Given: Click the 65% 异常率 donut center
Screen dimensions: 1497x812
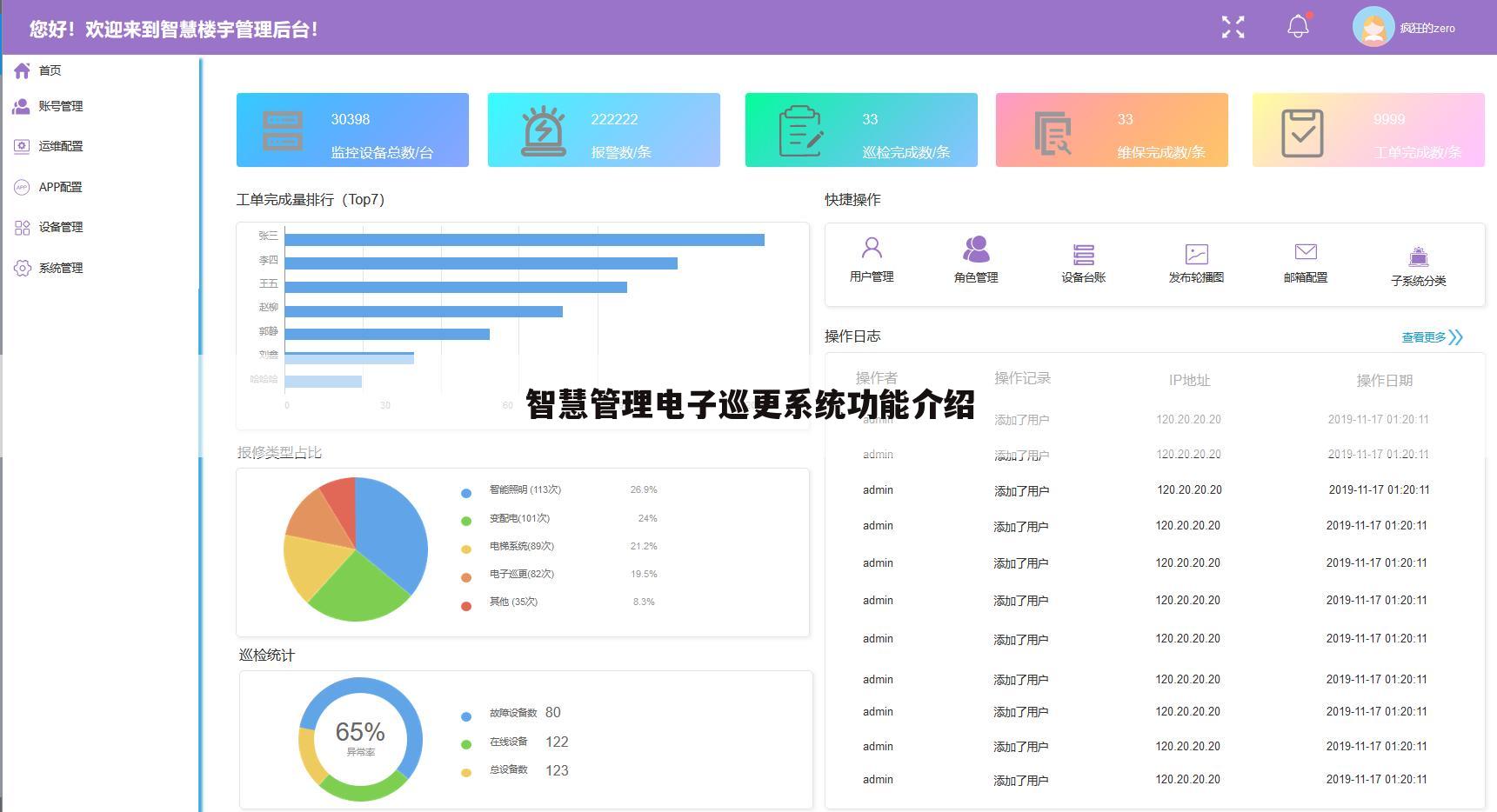Looking at the screenshot, I should coord(360,737).
